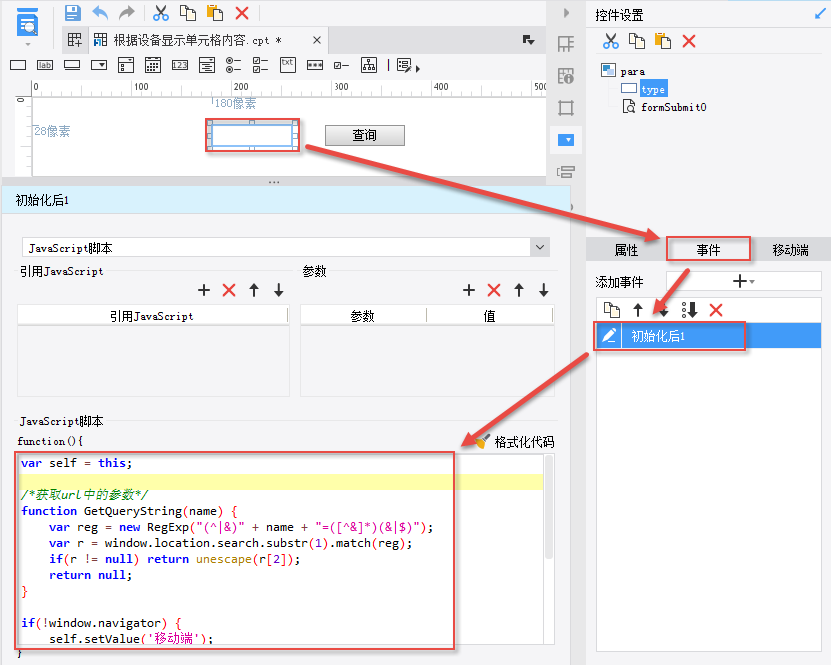The height and width of the screenshot is (665, 831).
Task: Select the password field widget icon
Action: point(315,65)
